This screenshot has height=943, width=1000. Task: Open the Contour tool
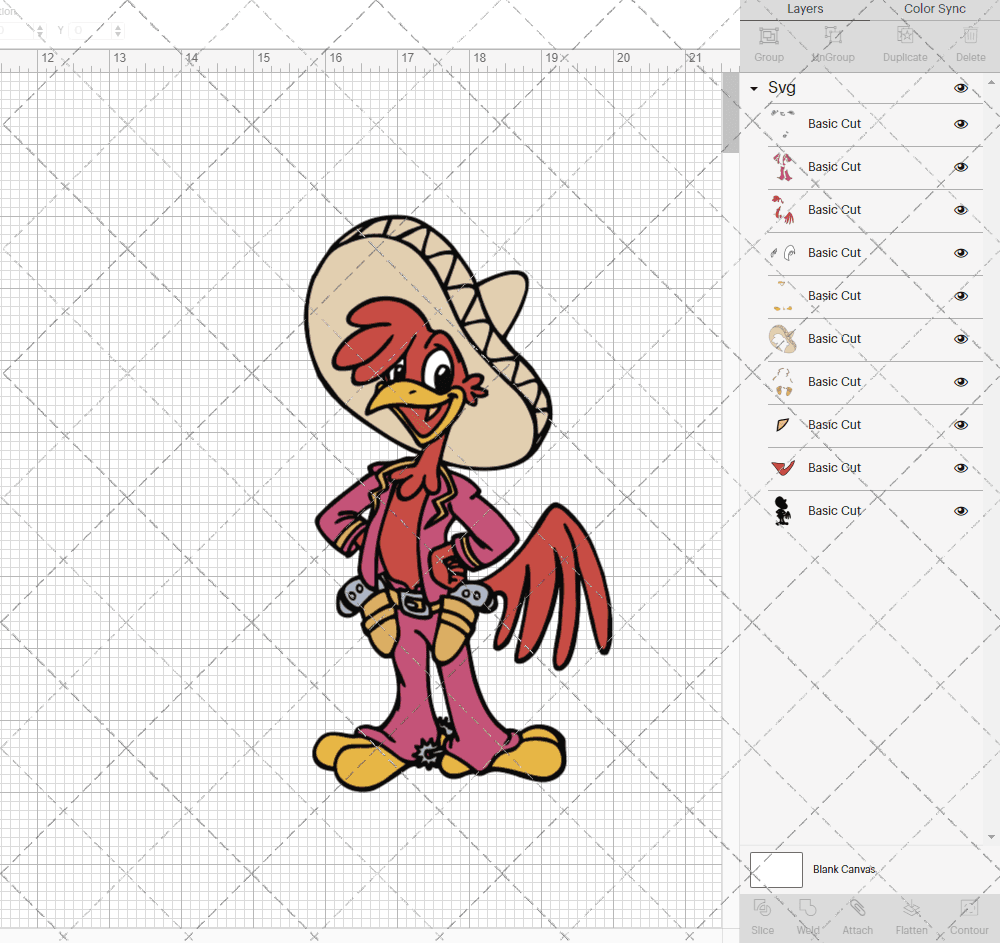tap(969, 917)
